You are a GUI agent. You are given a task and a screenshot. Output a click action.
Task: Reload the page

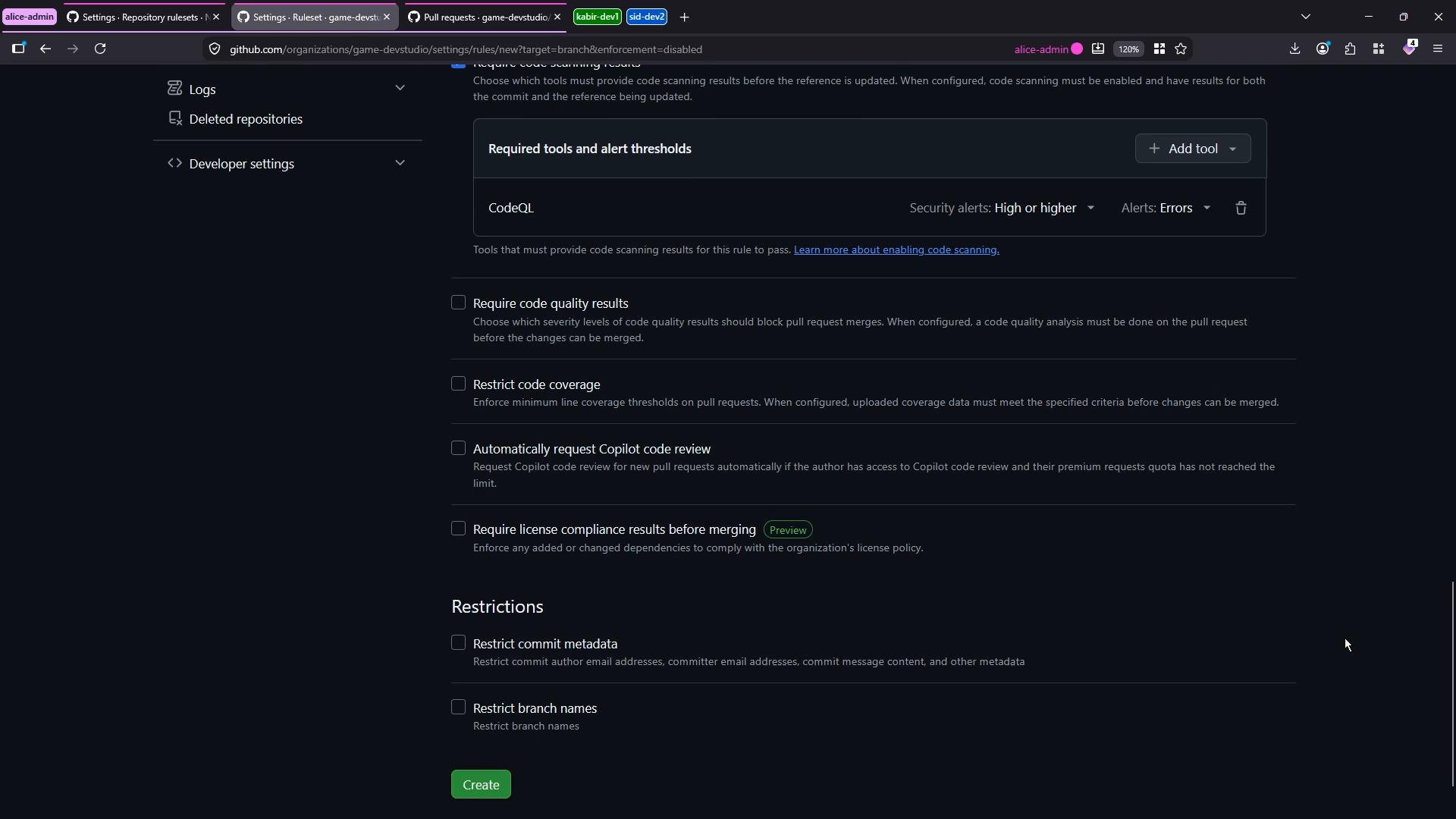click(x=100, y=49)
